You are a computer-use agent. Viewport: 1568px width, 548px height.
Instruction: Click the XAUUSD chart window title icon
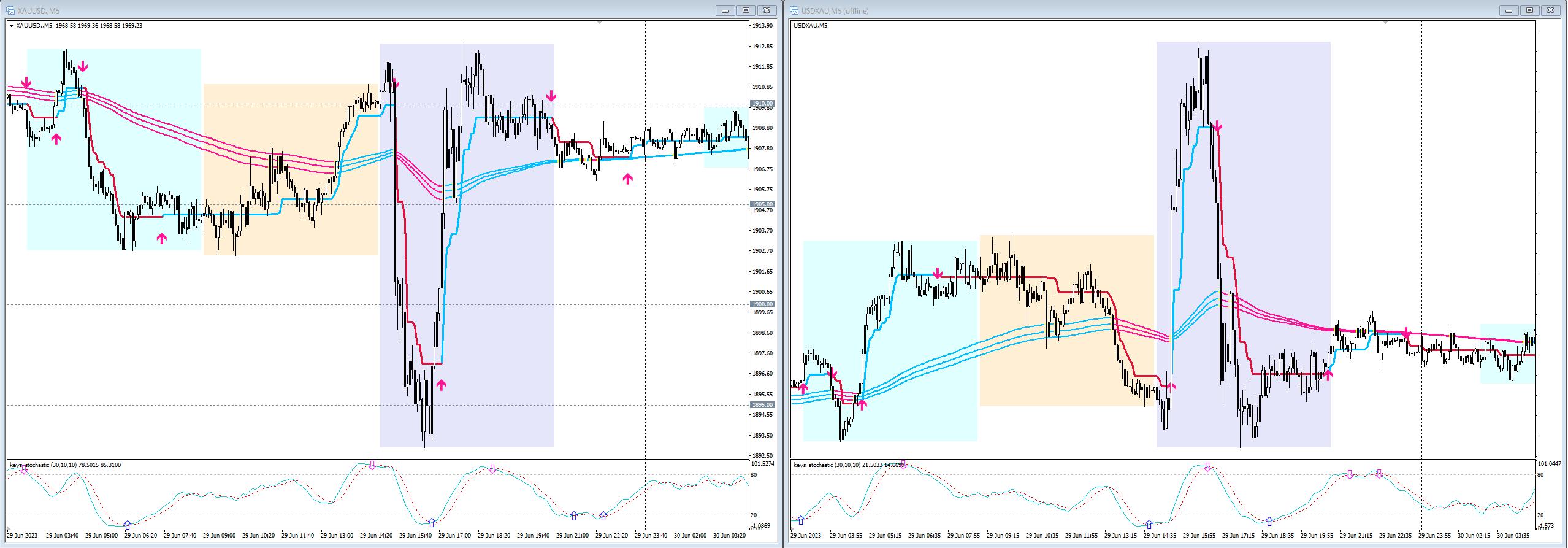(x=10, y=10)
